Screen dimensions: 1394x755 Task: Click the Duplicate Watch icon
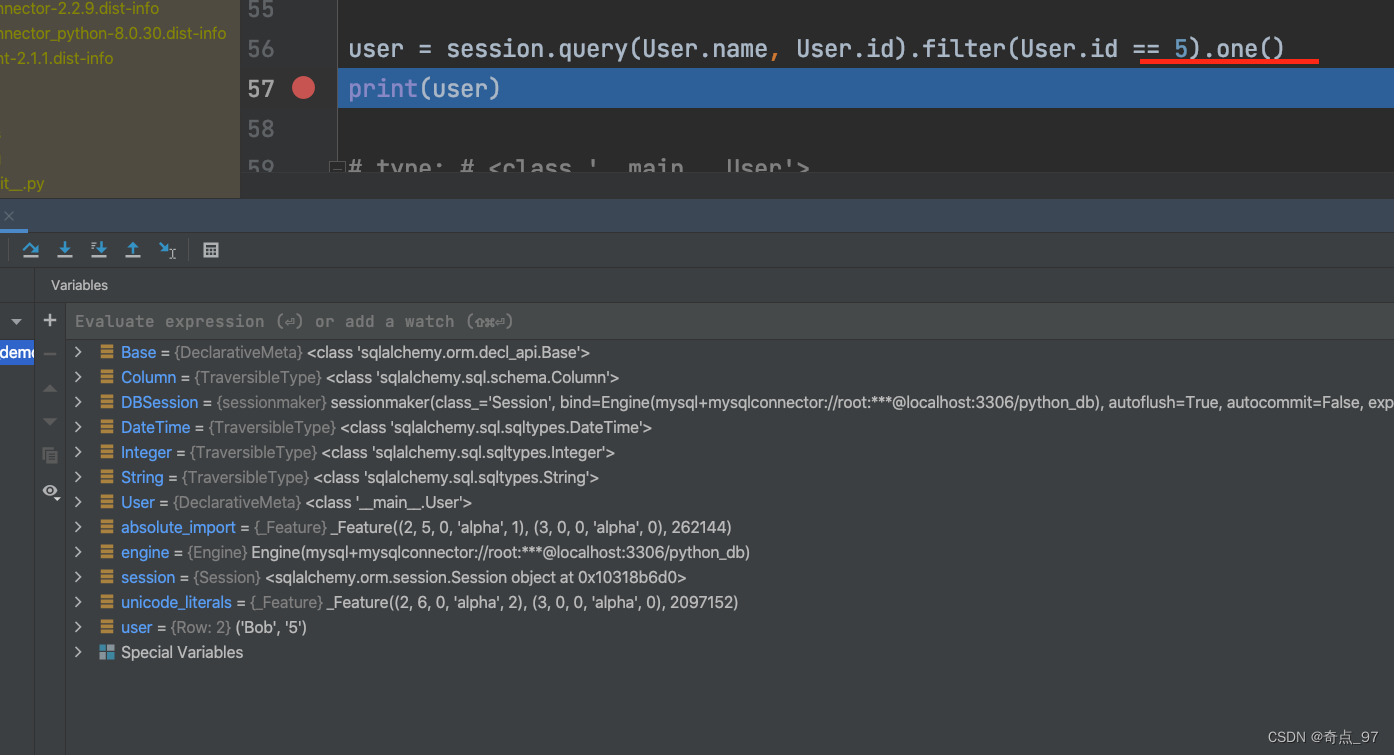tap(50, 455)
